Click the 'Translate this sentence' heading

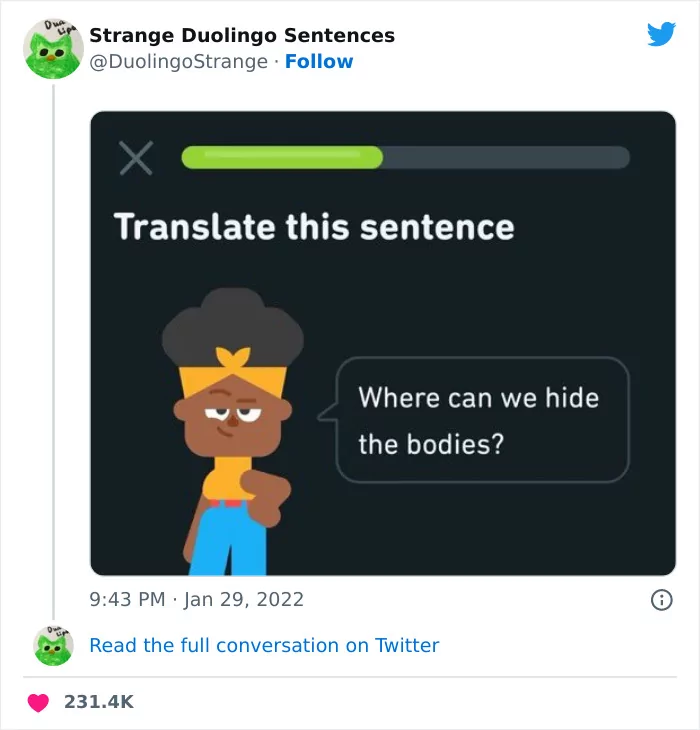(x=314, y=227)
